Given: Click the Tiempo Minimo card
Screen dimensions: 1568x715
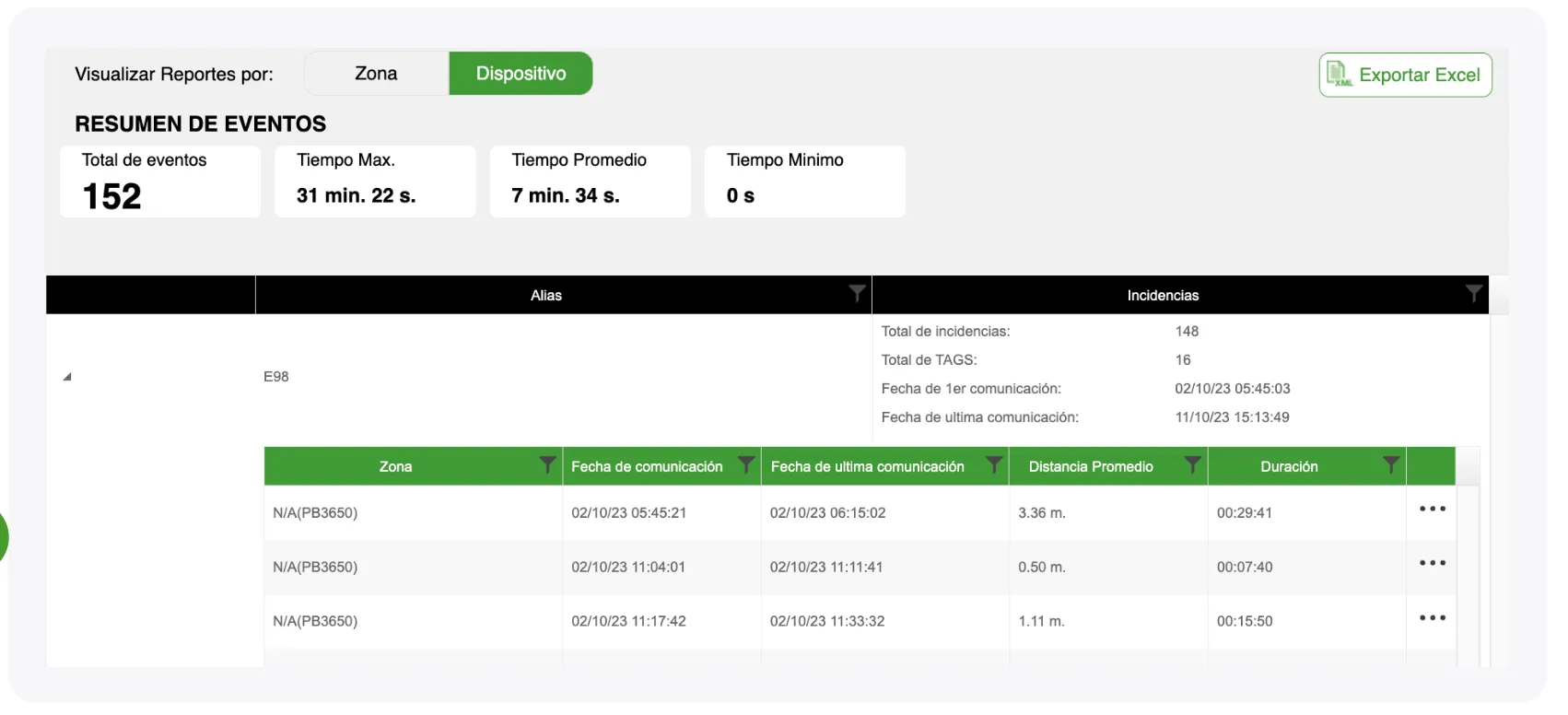Looking at the screenshot, I should pyautogui.click(x=805, y=182).
